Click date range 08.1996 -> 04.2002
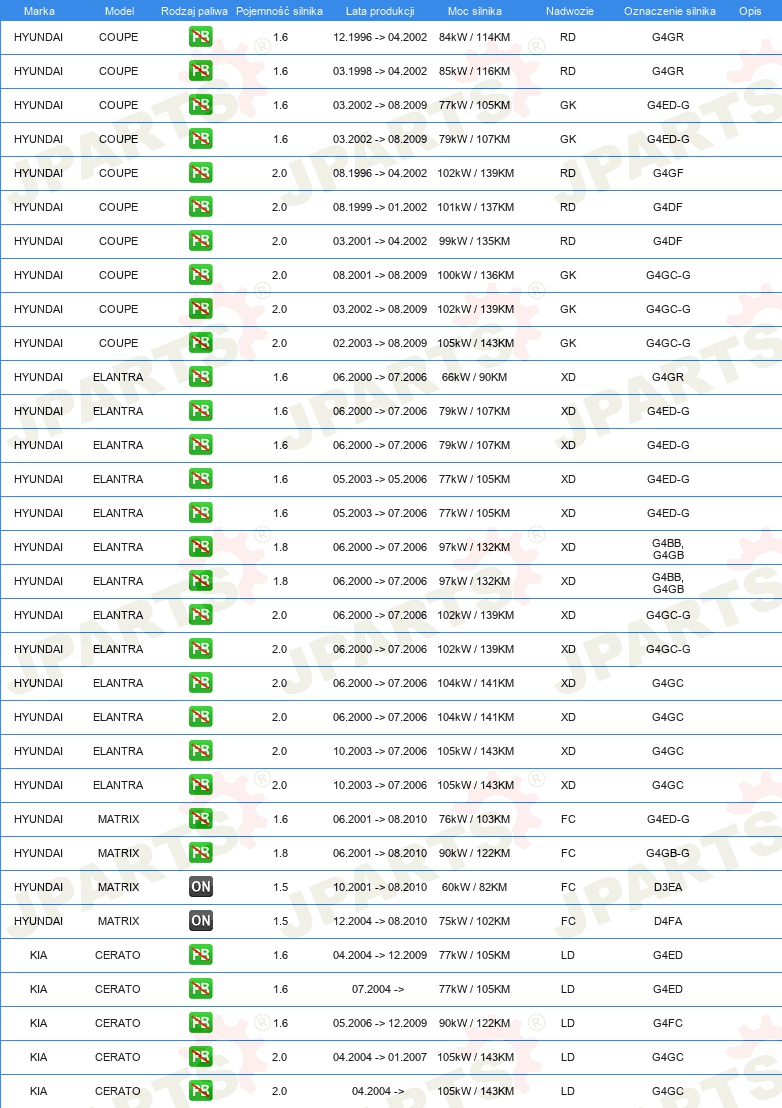 380,173
